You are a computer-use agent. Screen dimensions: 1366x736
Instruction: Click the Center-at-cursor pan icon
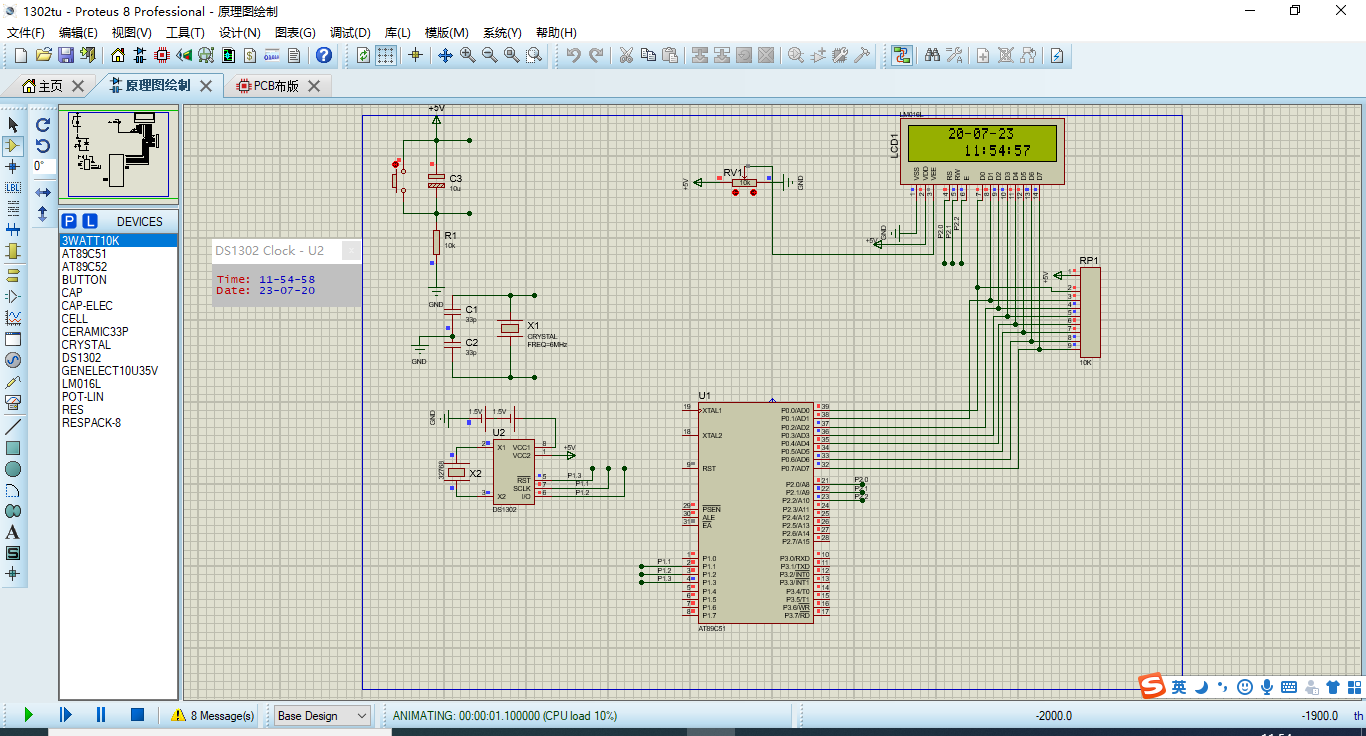click(x=446, y=55)
